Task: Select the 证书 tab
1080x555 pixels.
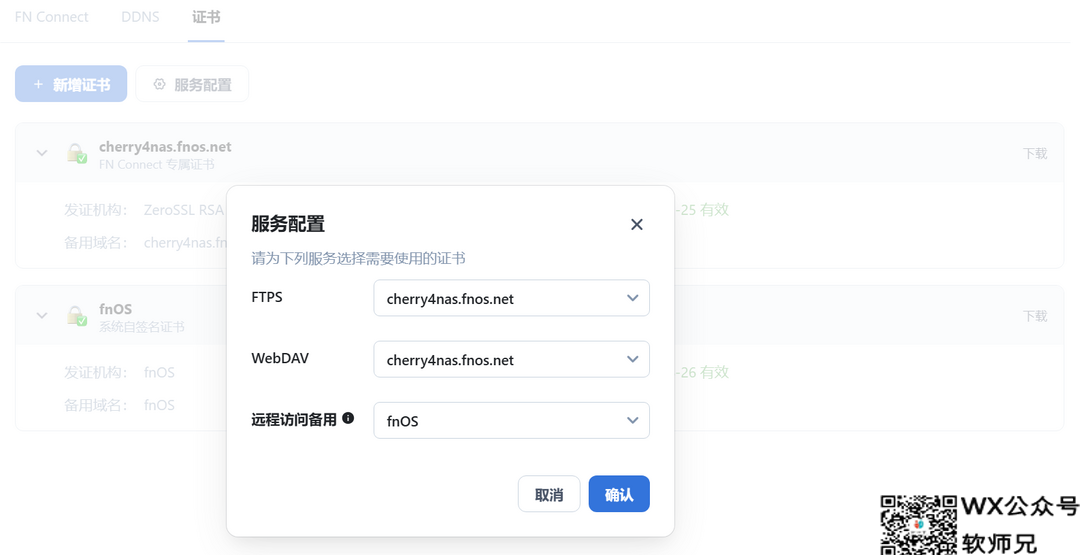Action: coord(206,17)
